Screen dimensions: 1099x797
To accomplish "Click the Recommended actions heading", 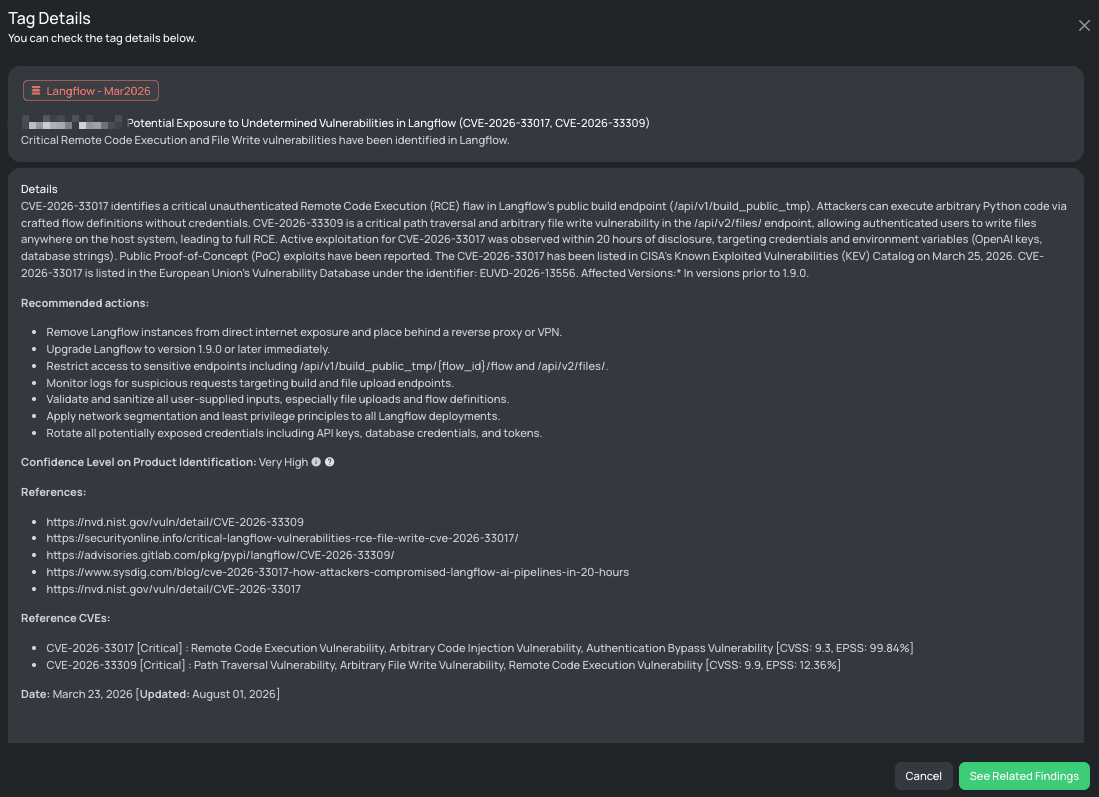I will click(x=85, y=303).
